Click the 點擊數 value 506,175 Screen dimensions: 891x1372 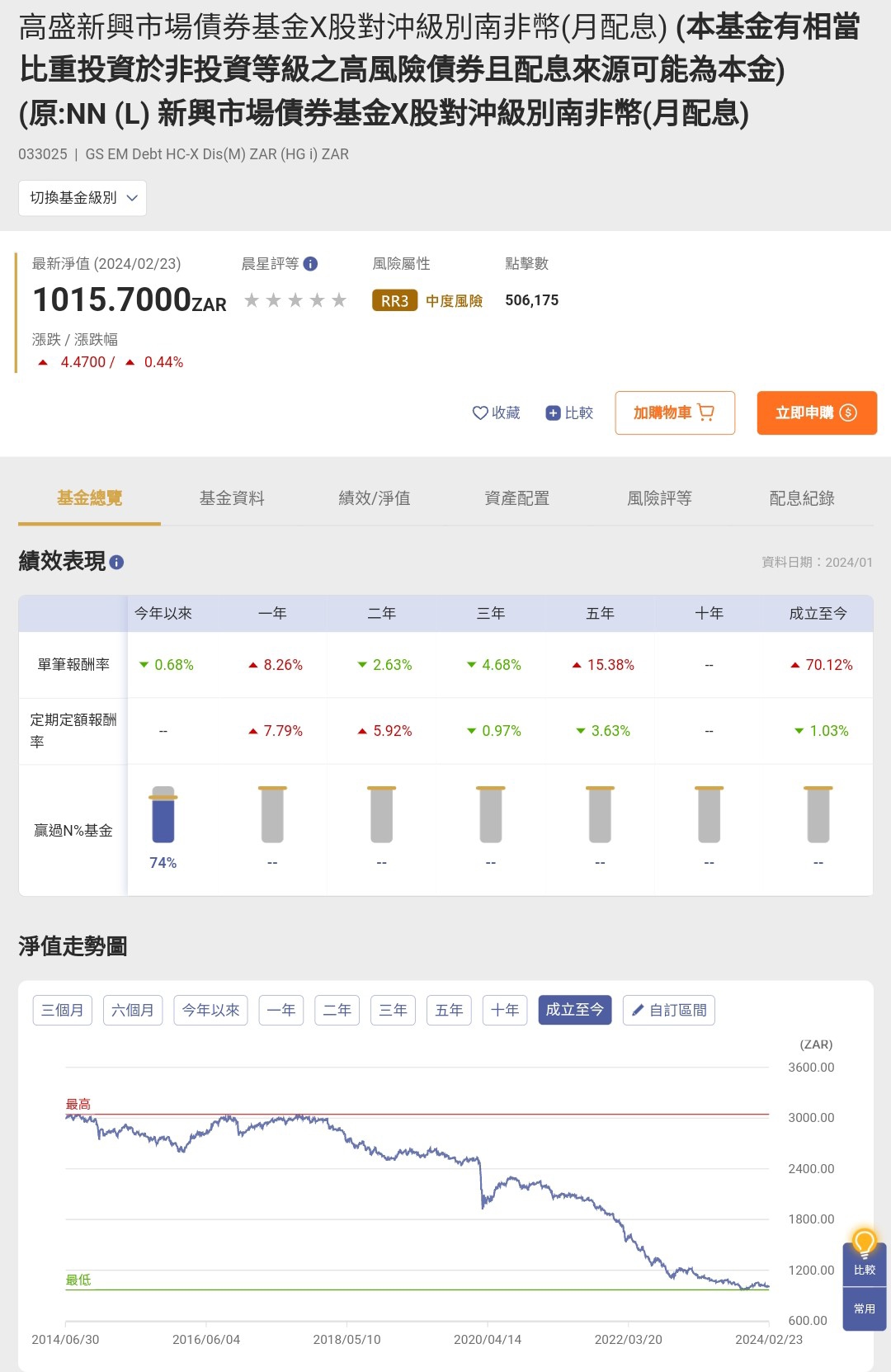[x=532, y=300]
